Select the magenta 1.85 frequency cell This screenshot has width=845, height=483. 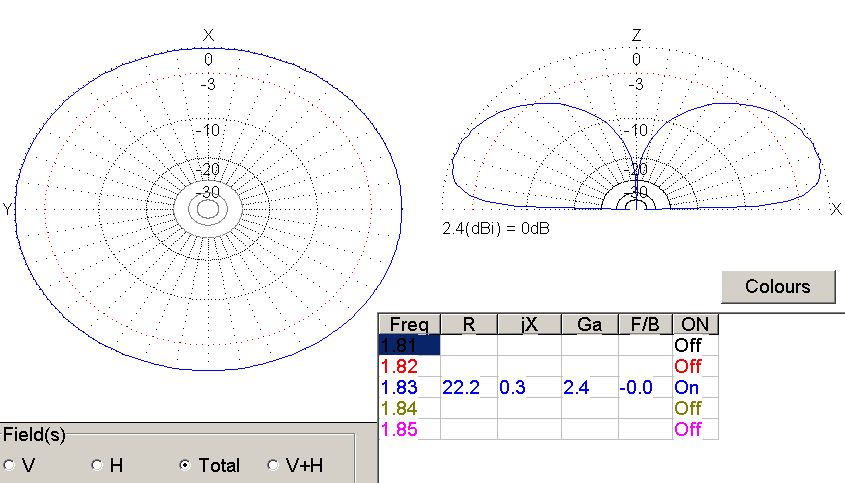(409, 429)
